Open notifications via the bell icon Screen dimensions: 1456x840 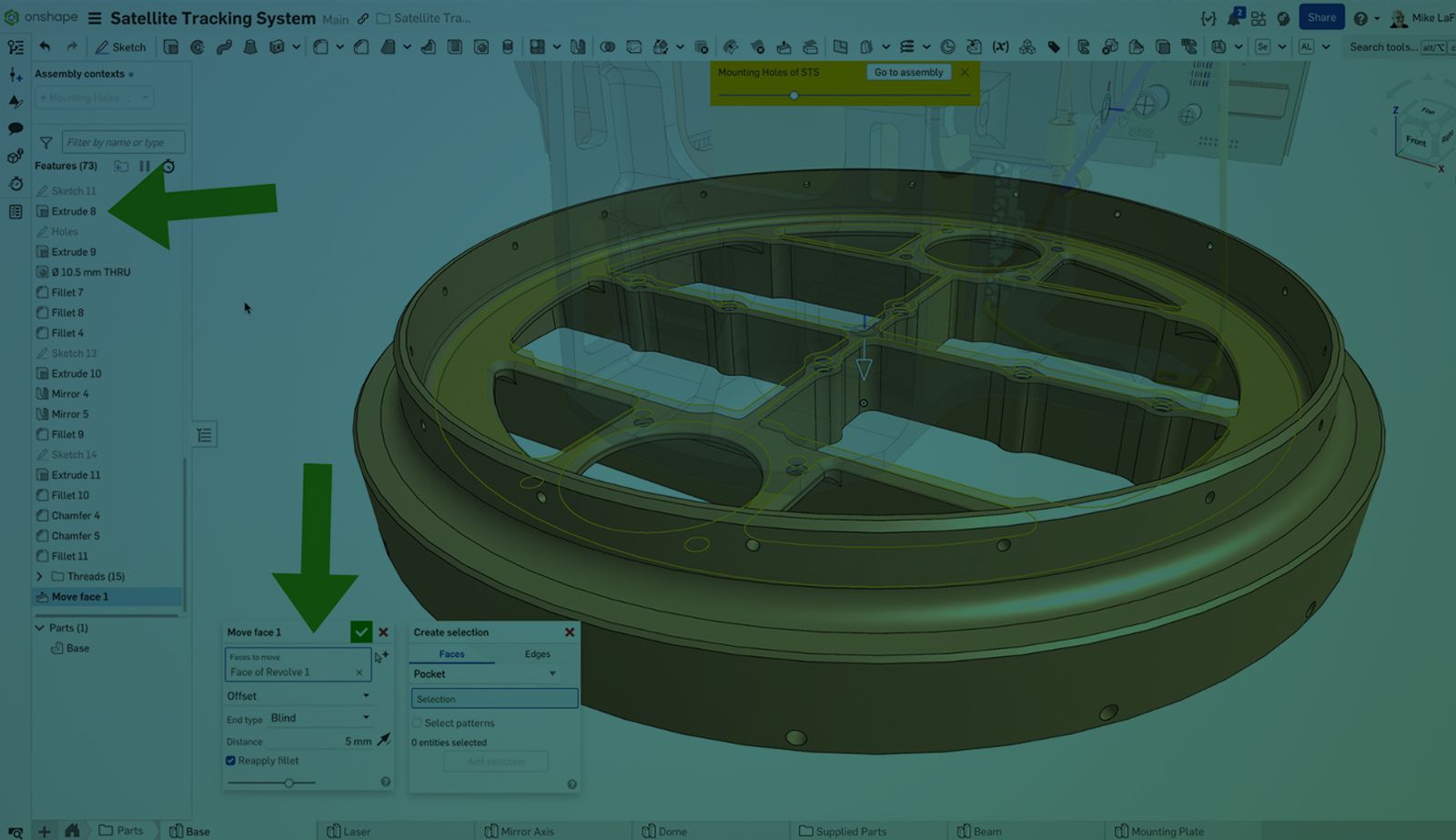tap(1234, 16)
